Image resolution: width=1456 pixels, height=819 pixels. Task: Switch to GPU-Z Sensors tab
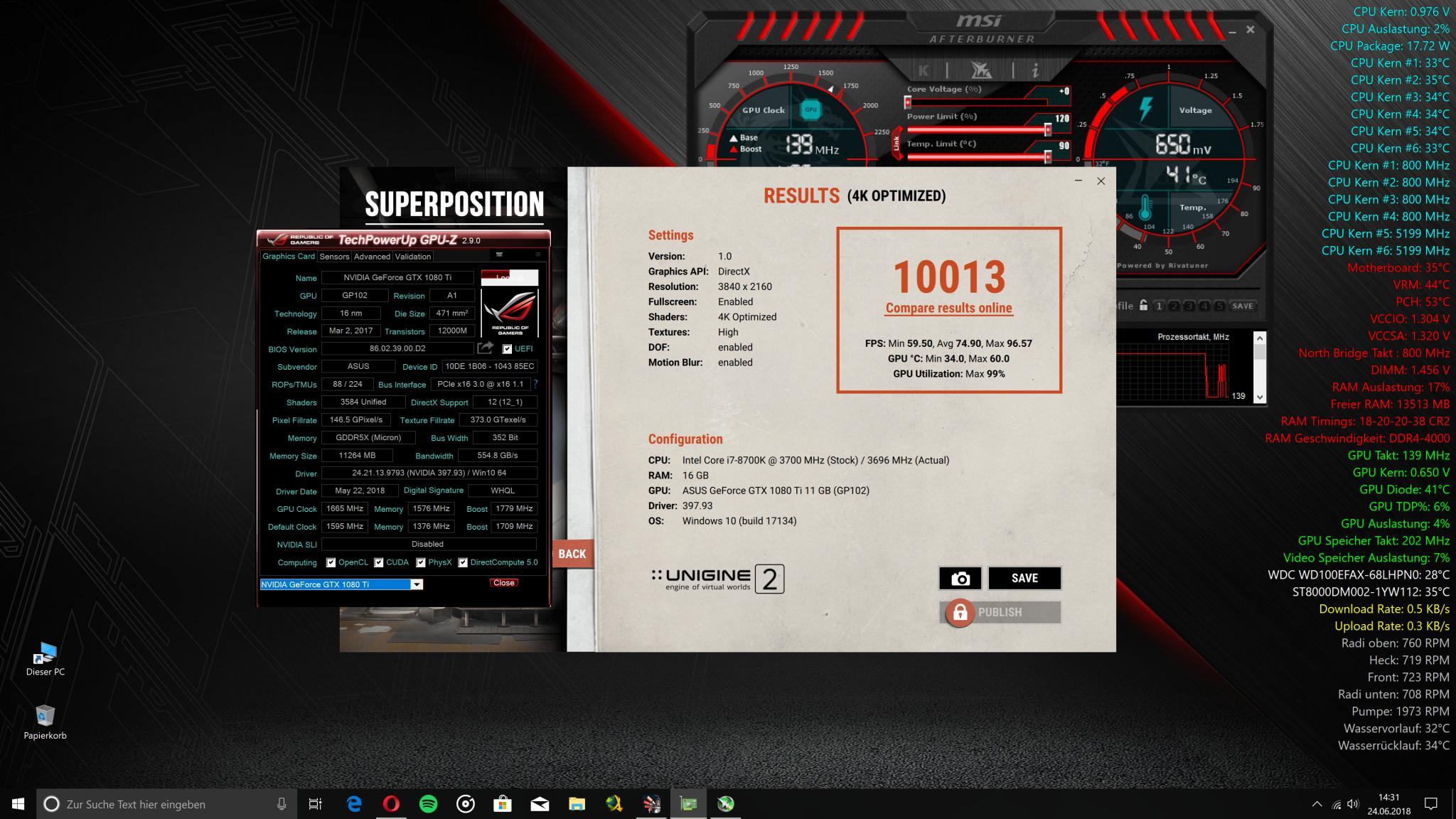tap(334, 257)
